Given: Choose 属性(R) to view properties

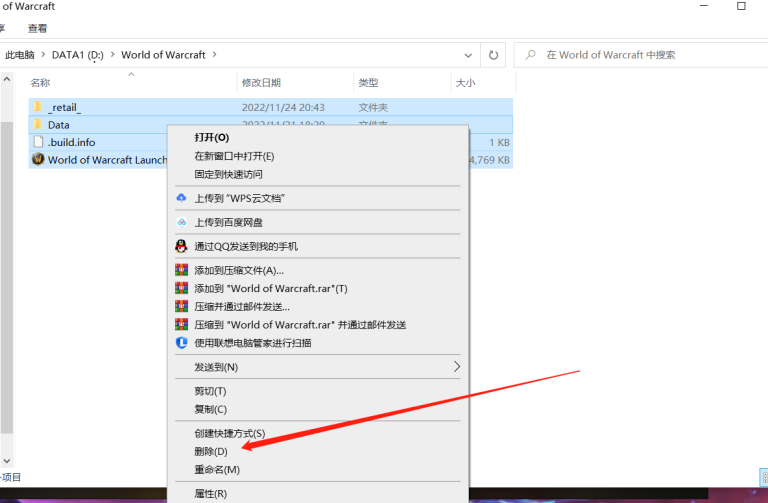Looking at the screenshot, I should 210,494.
